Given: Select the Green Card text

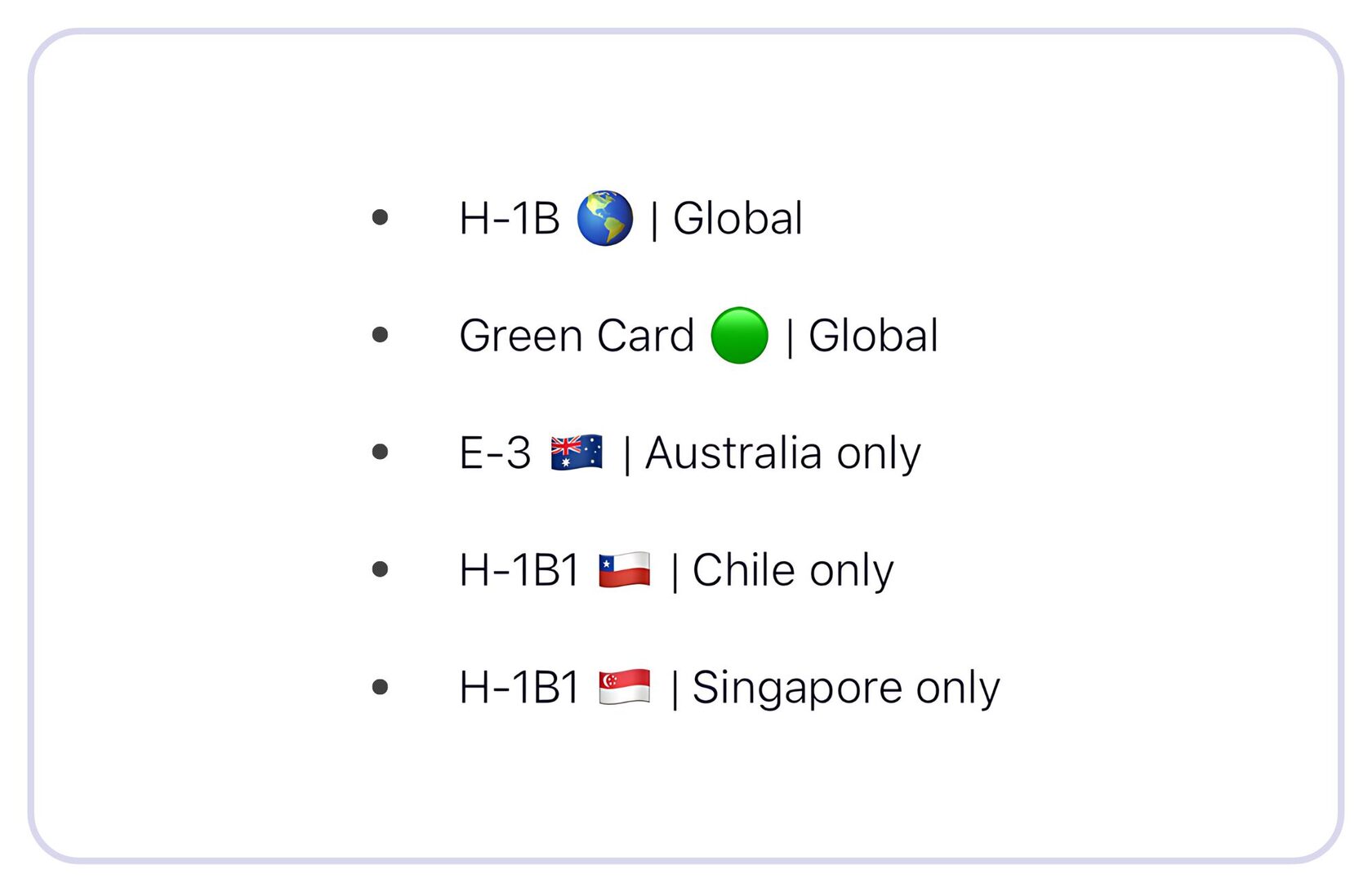Looking at the screenshot, I should coord(576,336).
